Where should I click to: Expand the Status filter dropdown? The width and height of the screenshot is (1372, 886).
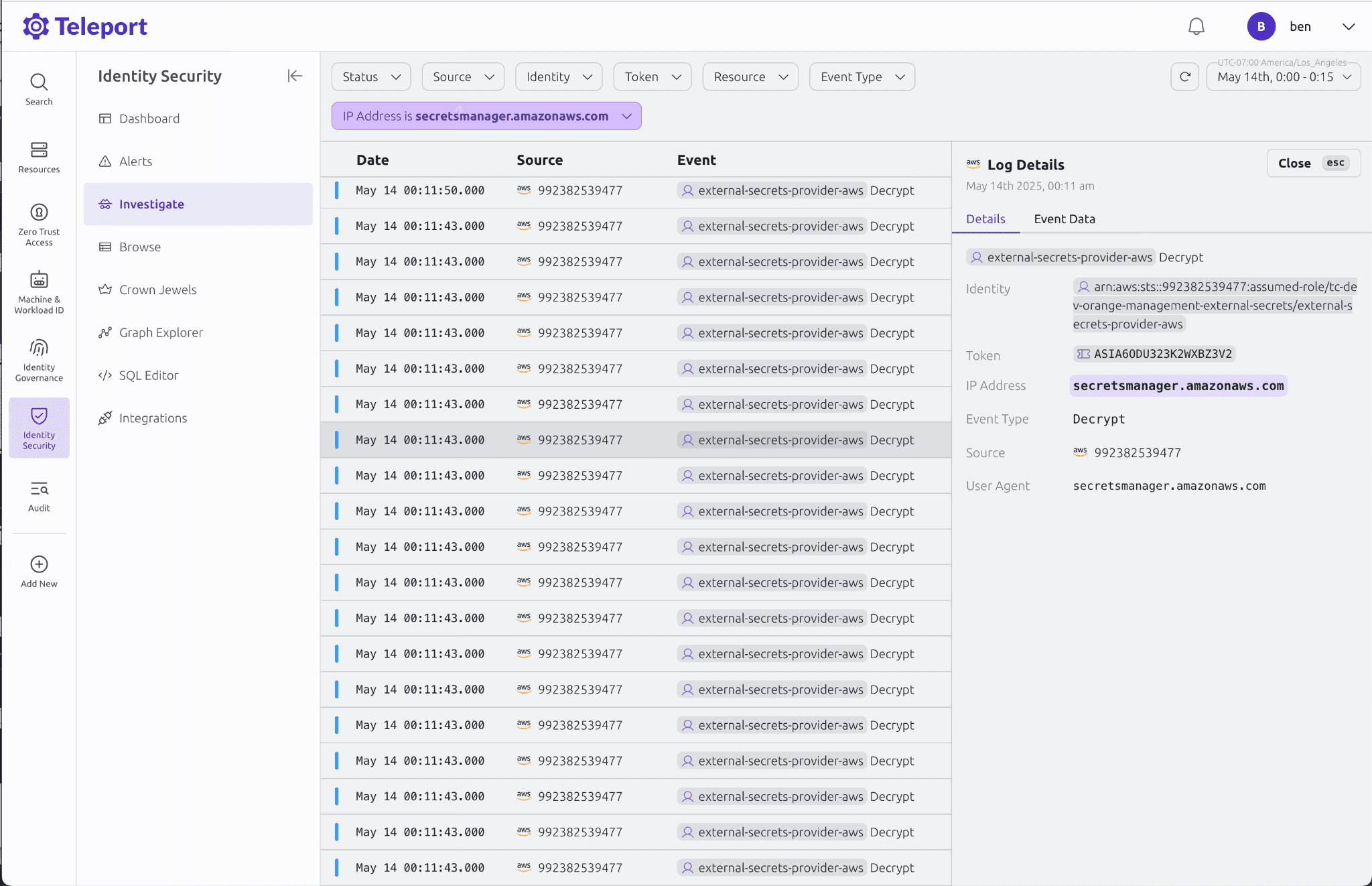point(371,77)
